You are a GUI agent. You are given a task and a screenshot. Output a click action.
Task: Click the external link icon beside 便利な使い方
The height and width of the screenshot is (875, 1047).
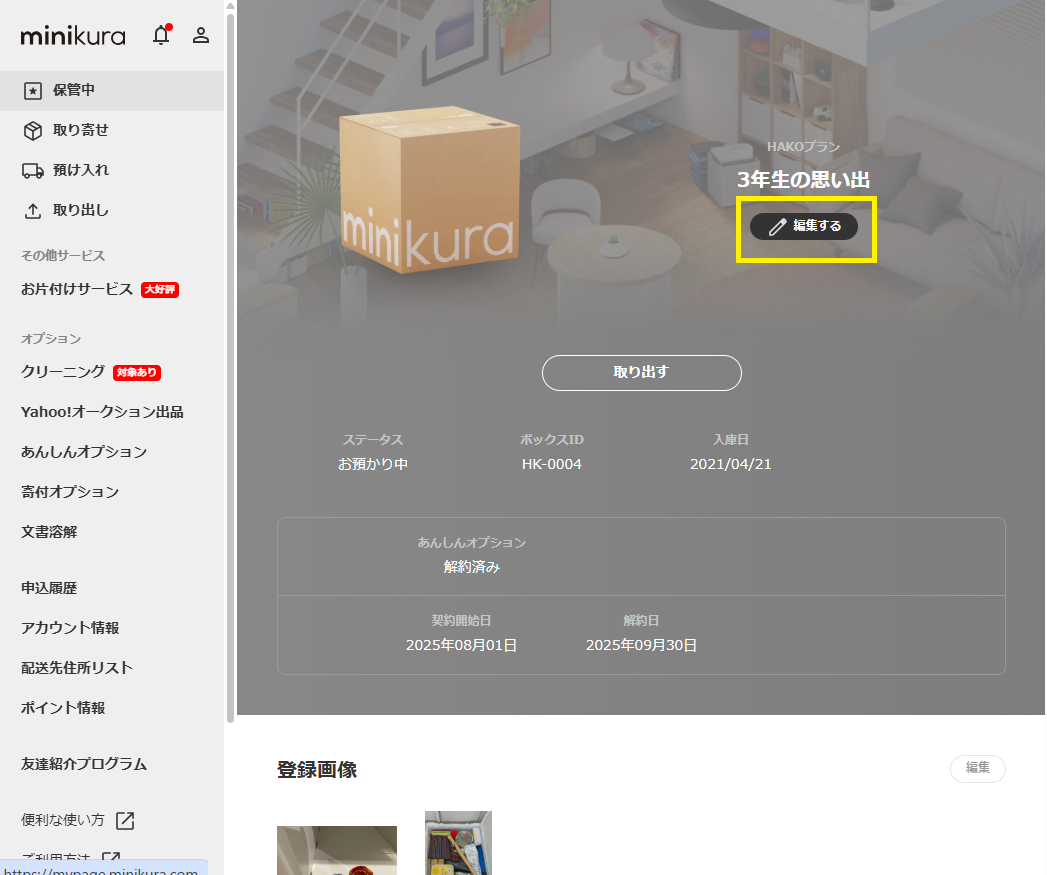coord(125,820)
